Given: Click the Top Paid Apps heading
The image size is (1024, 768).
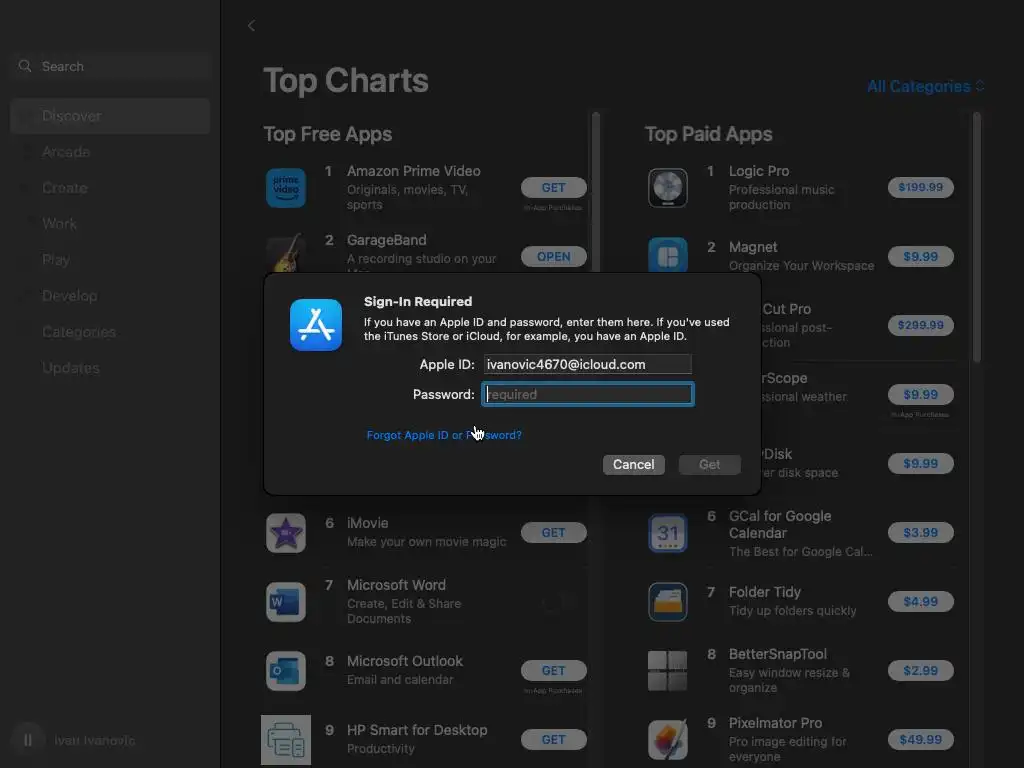Looking at the screenshot, I should [x=709, y=134].
